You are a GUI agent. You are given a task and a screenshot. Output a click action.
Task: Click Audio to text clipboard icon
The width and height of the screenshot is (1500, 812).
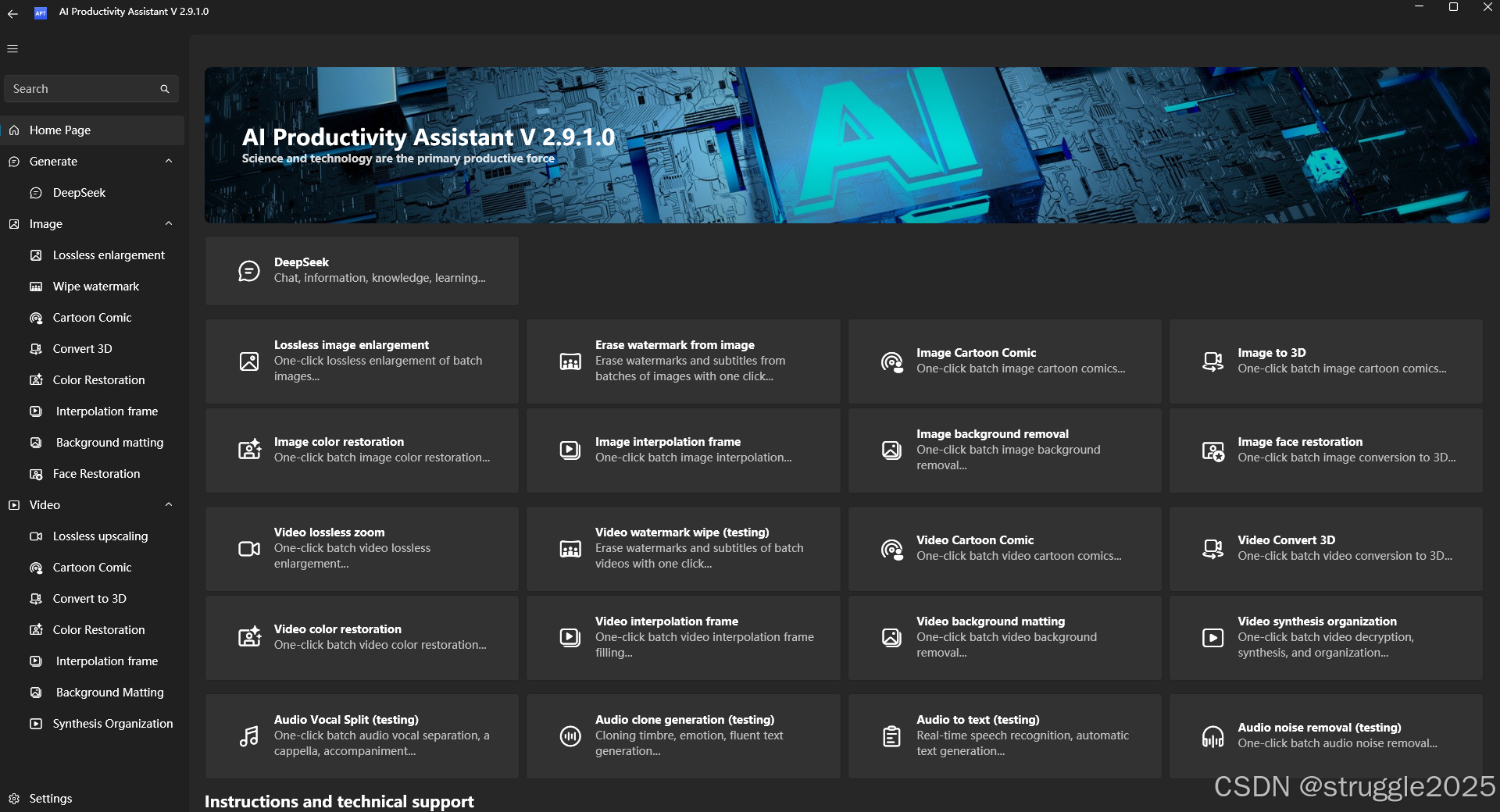click(x=891, y=736)
